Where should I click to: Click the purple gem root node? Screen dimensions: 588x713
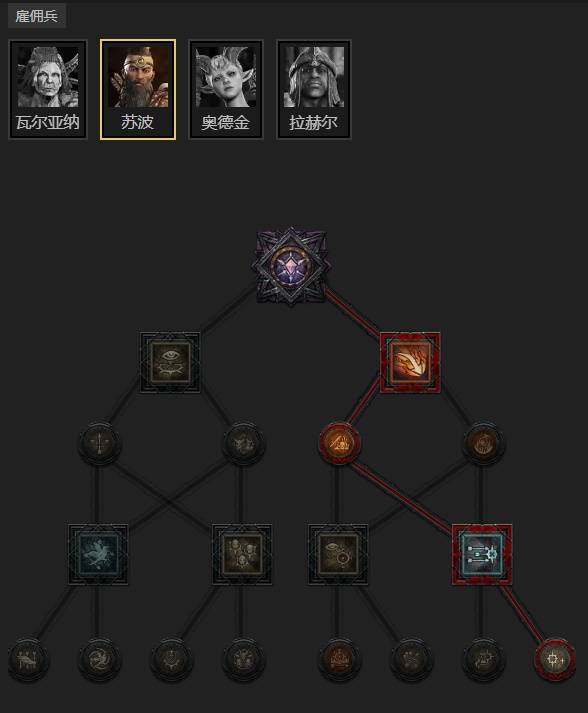(291, 265)
